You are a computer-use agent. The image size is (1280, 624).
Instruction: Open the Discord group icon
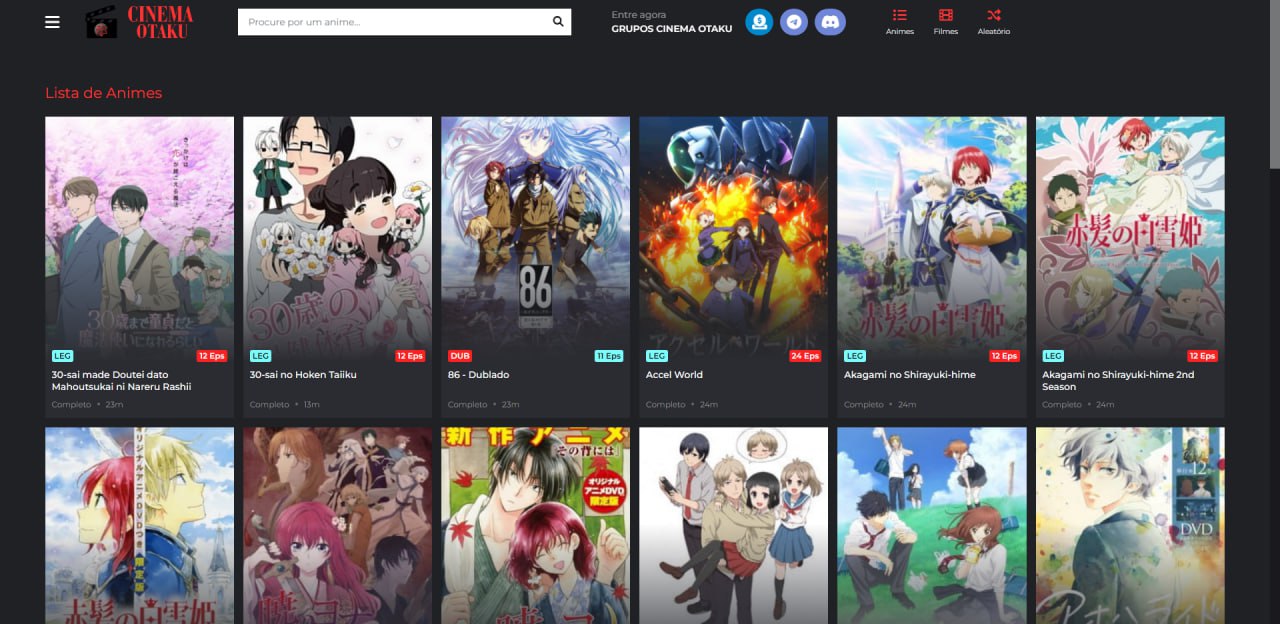click(x=830, y=22)
